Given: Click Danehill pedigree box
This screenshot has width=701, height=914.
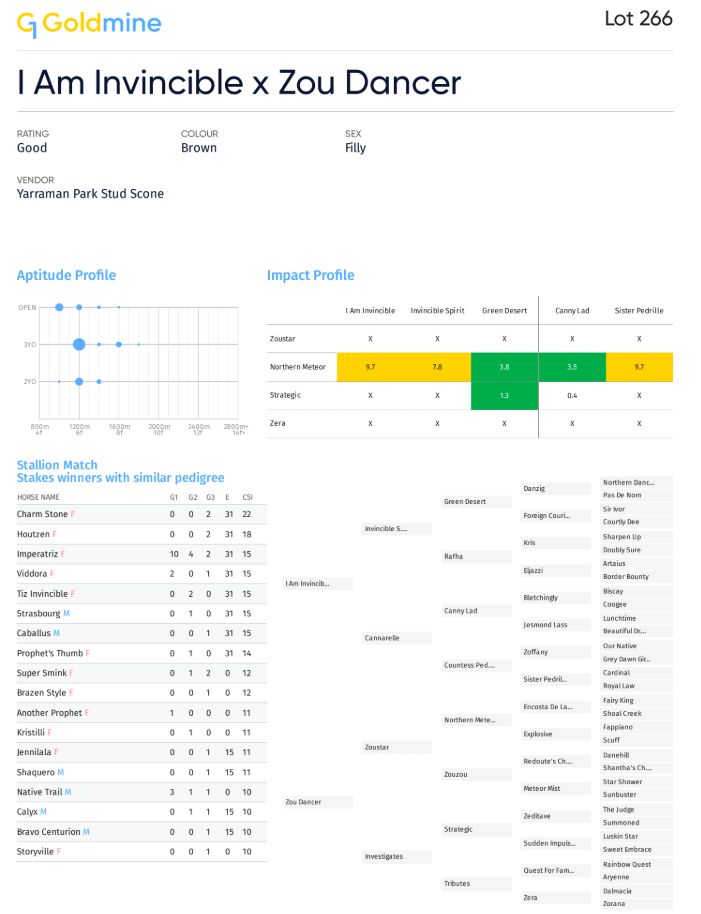Looking at the screenshot, I should [x=636, y=755].
